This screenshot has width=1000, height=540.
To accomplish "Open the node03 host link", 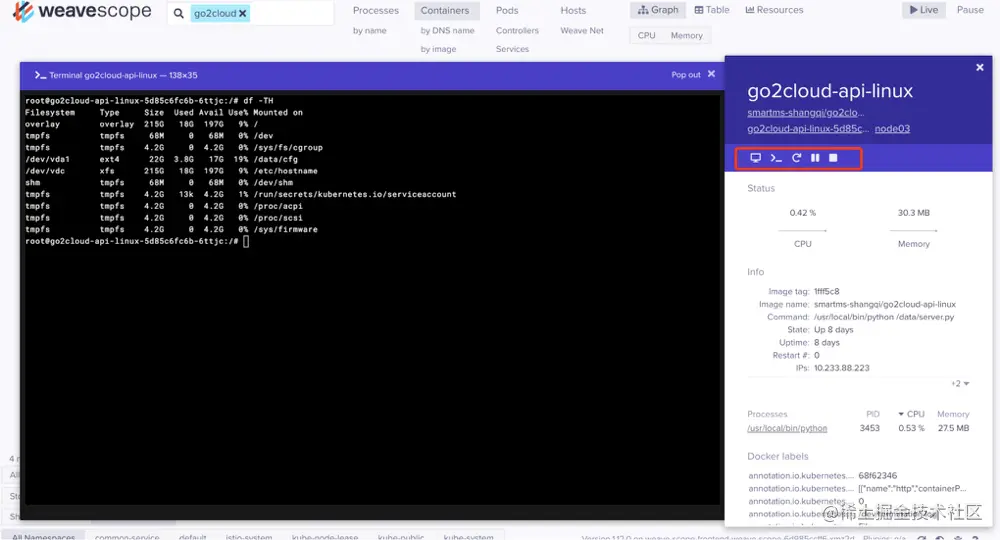I will coord(892,129).
